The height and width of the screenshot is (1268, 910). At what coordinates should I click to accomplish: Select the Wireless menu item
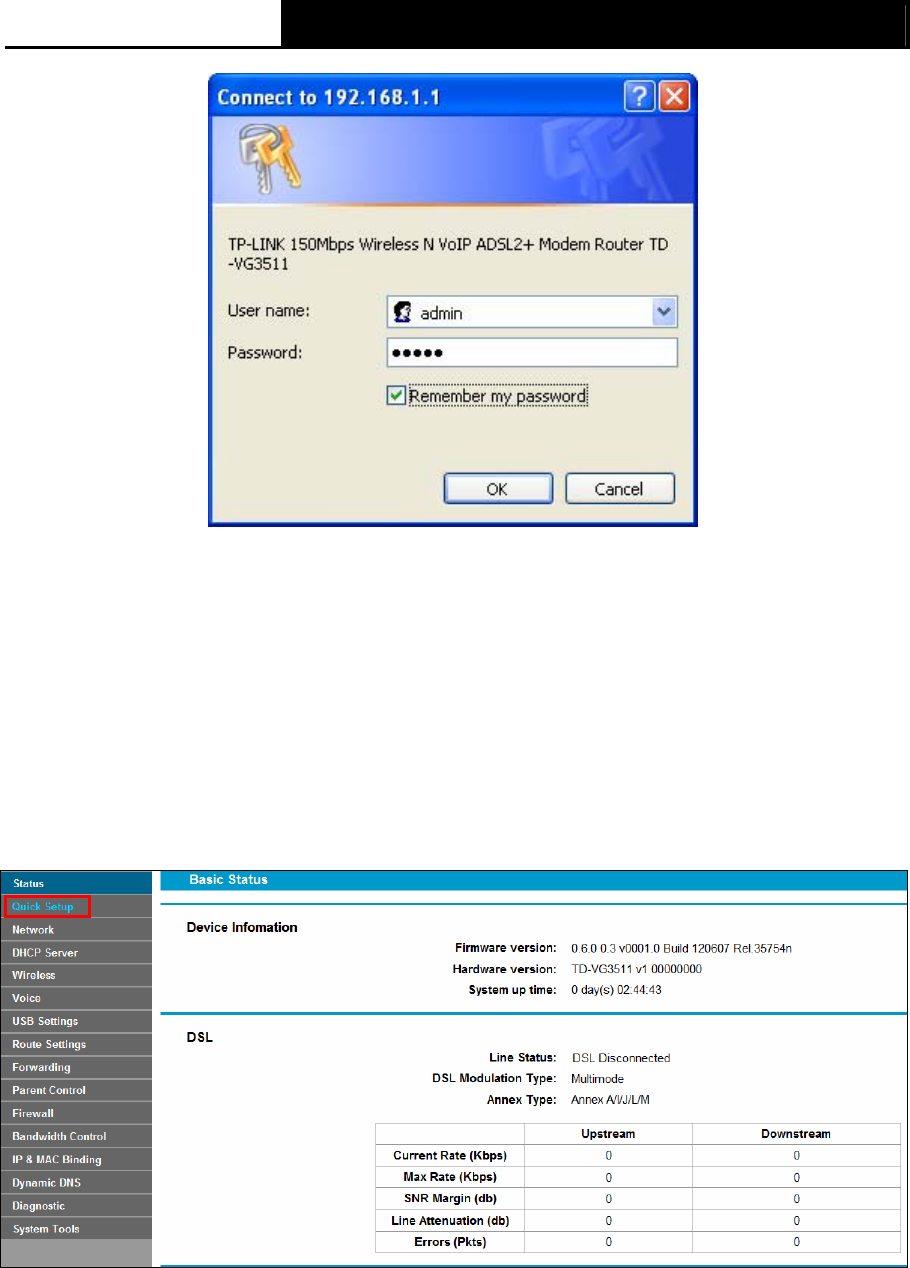(x=76, y=975)
